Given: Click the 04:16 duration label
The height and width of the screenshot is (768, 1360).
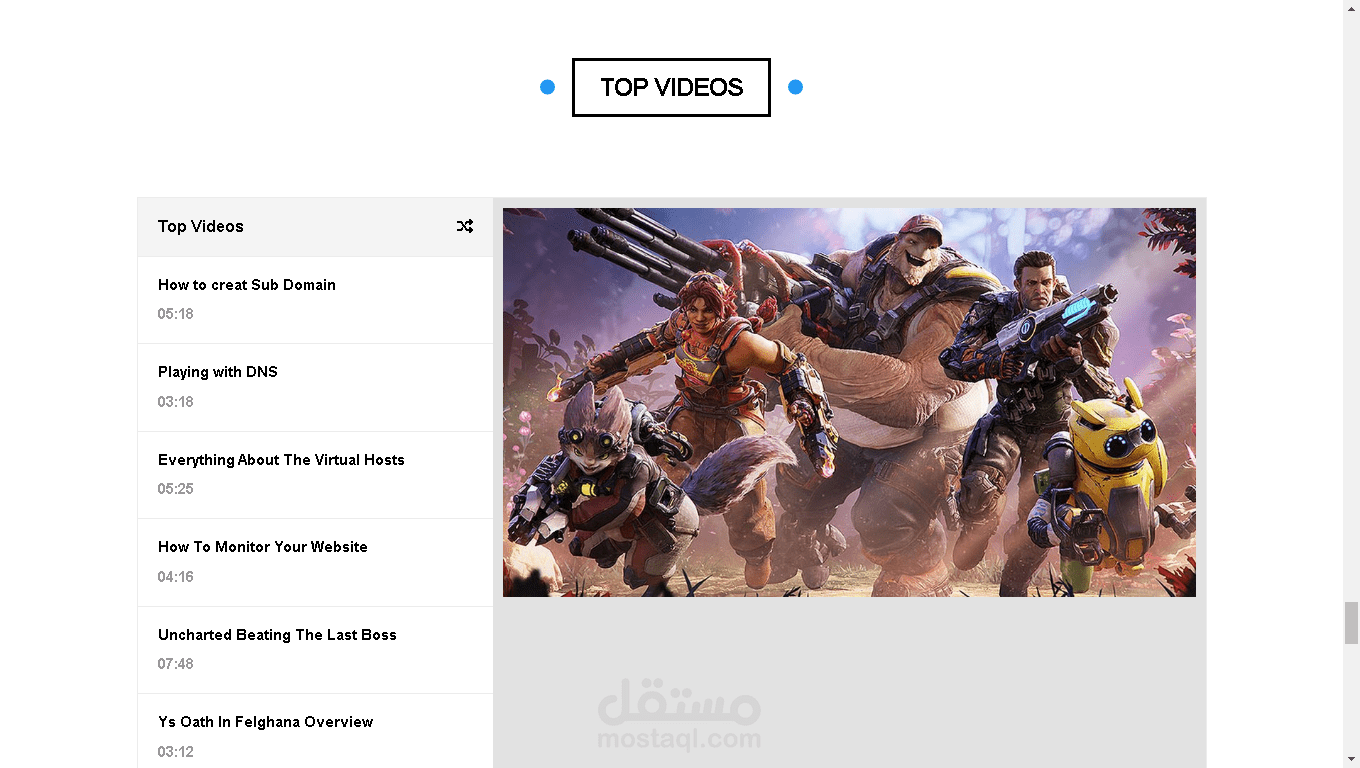Looking at the screenshot, I should coord(175,577).
